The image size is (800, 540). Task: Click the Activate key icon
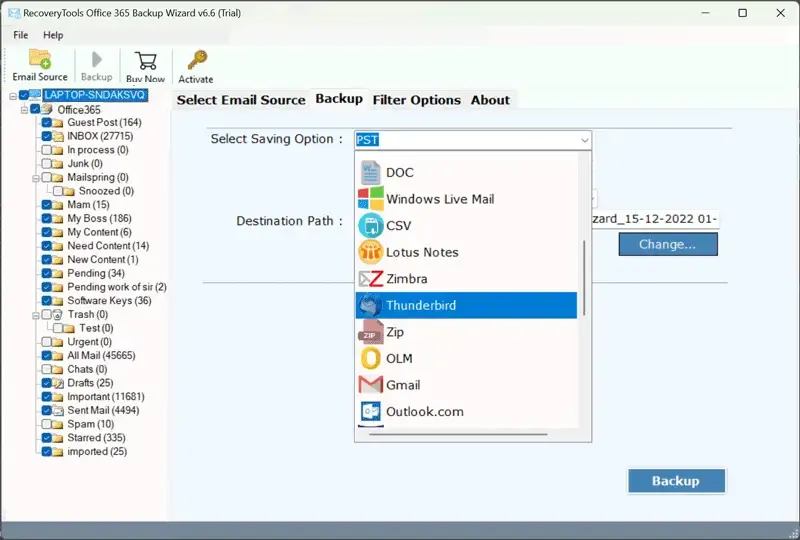coord(196,63)
